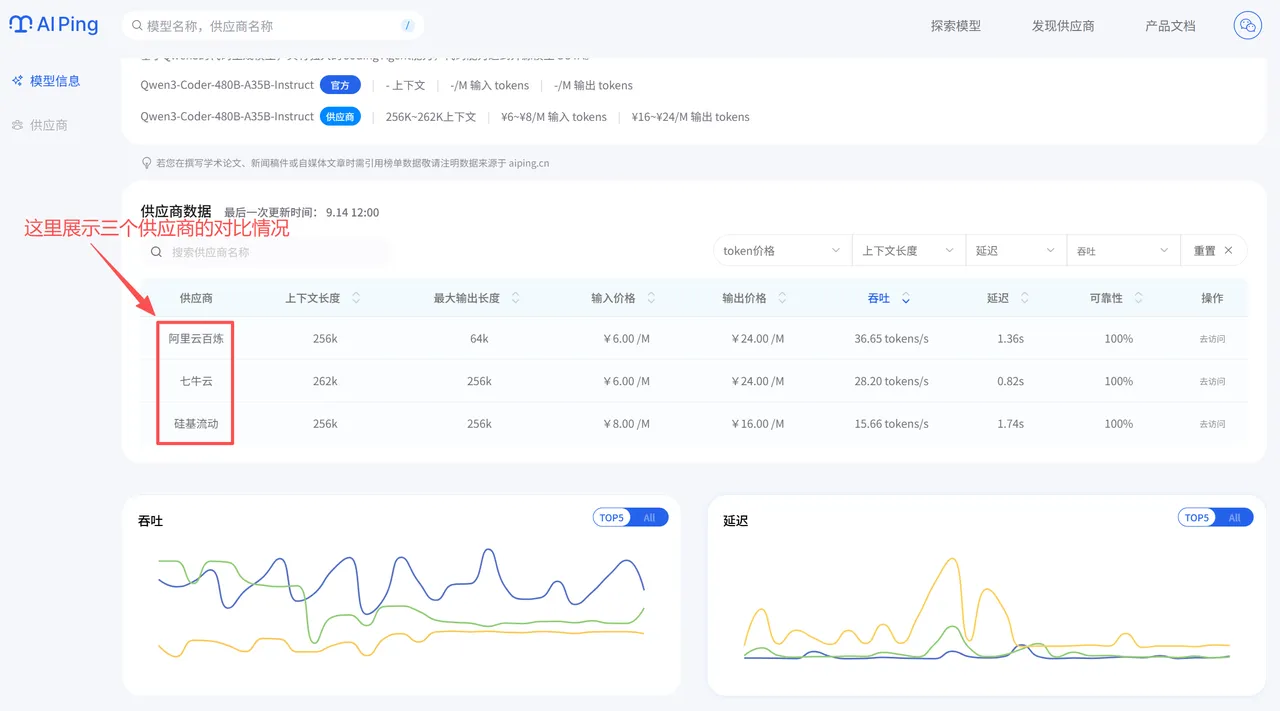Click the 阿里云百炼 supplier name
The image size is (1280, 711).
coord(196,339)
